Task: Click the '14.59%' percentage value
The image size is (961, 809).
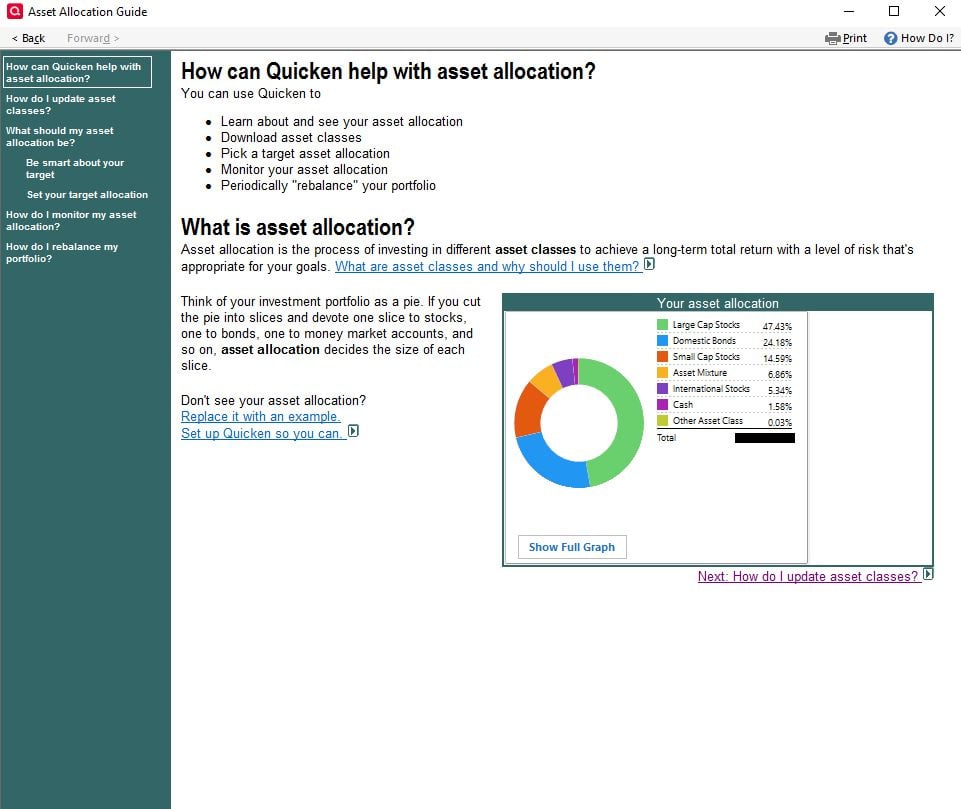Action: point(777,359)
